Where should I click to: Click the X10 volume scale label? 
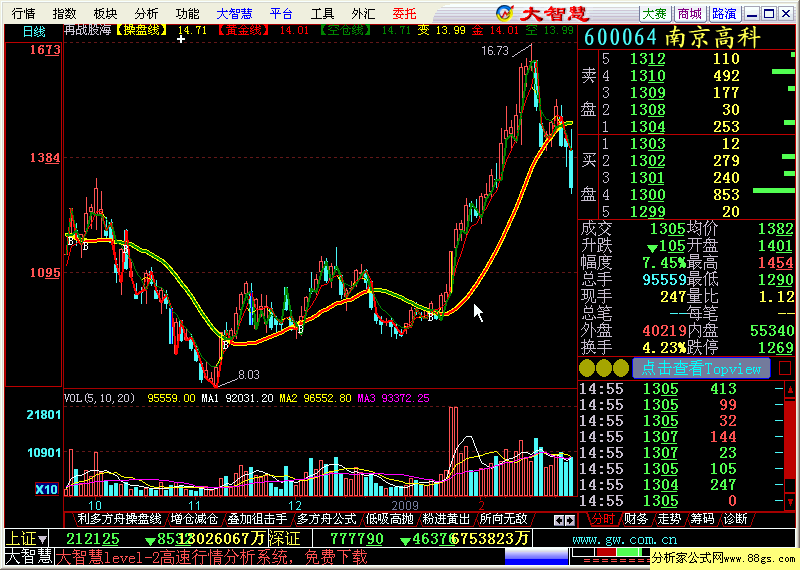46,489
